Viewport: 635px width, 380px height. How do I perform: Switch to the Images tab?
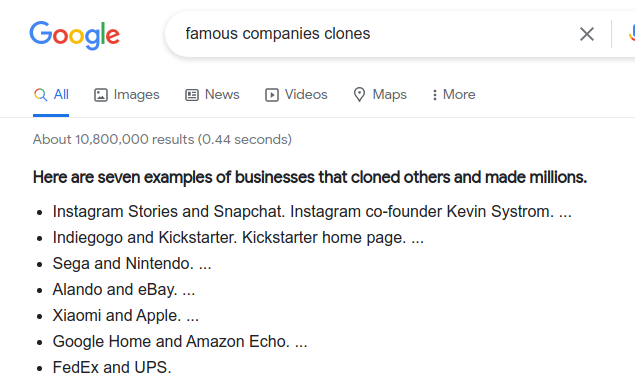[127, 95]
